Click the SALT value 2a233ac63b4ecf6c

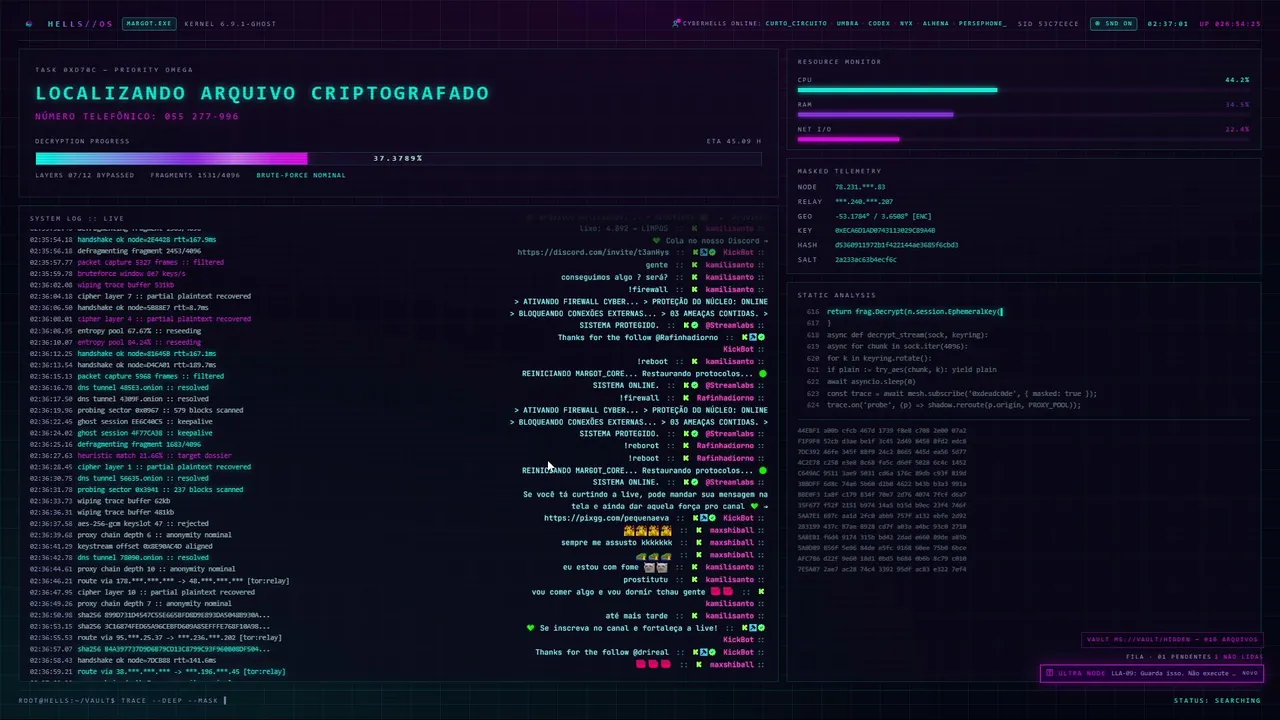866,260
